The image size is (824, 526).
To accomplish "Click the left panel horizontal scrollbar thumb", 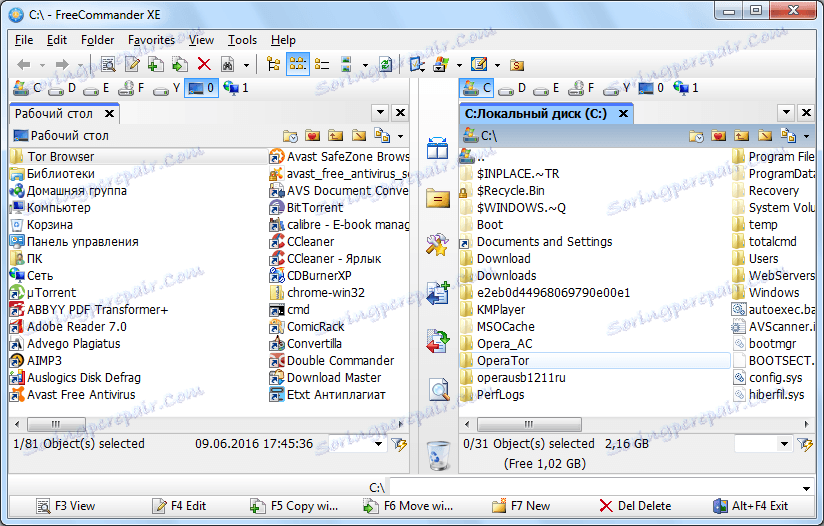I will (x=56, y=424).
